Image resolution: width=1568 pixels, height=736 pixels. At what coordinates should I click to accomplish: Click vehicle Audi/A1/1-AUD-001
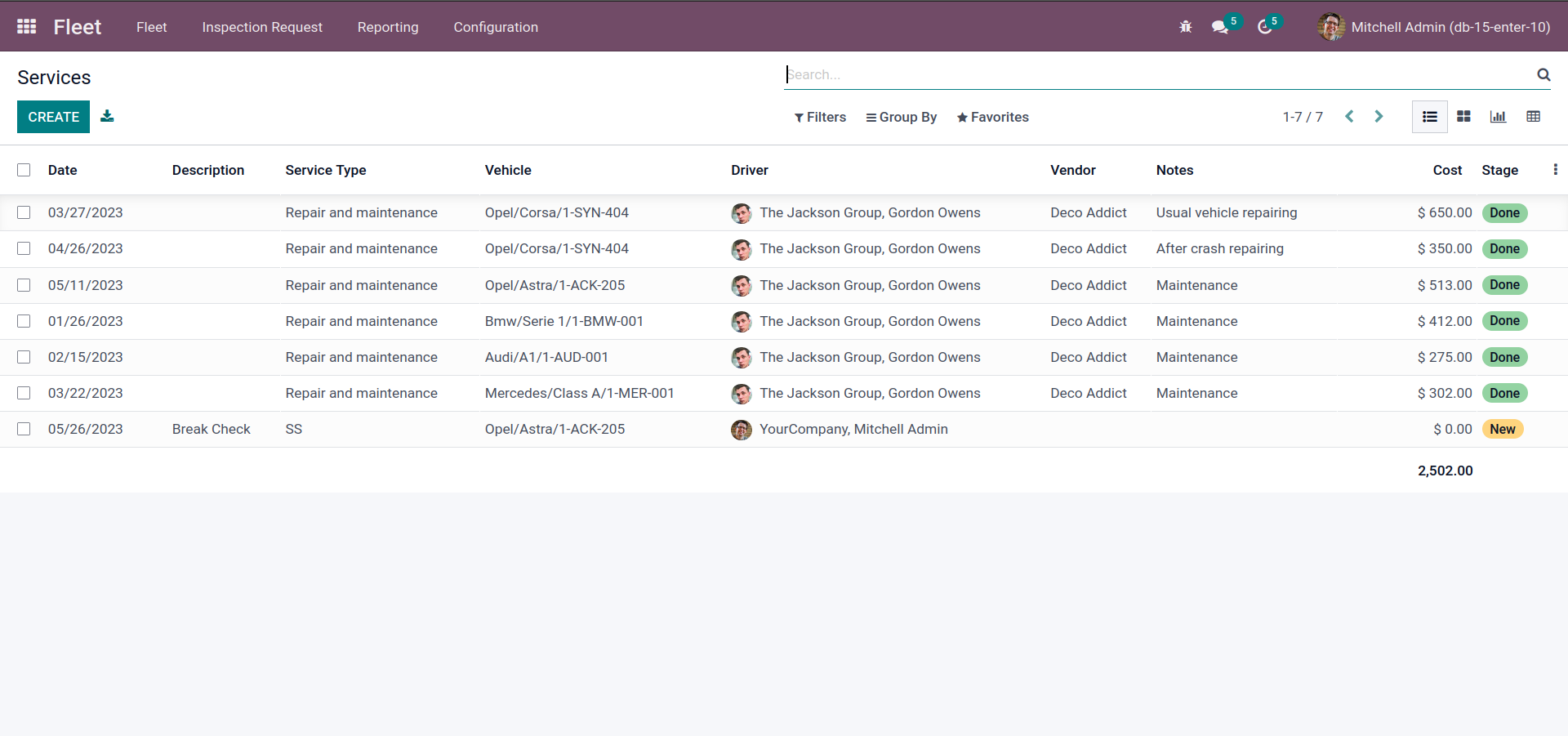coord(546,357)
